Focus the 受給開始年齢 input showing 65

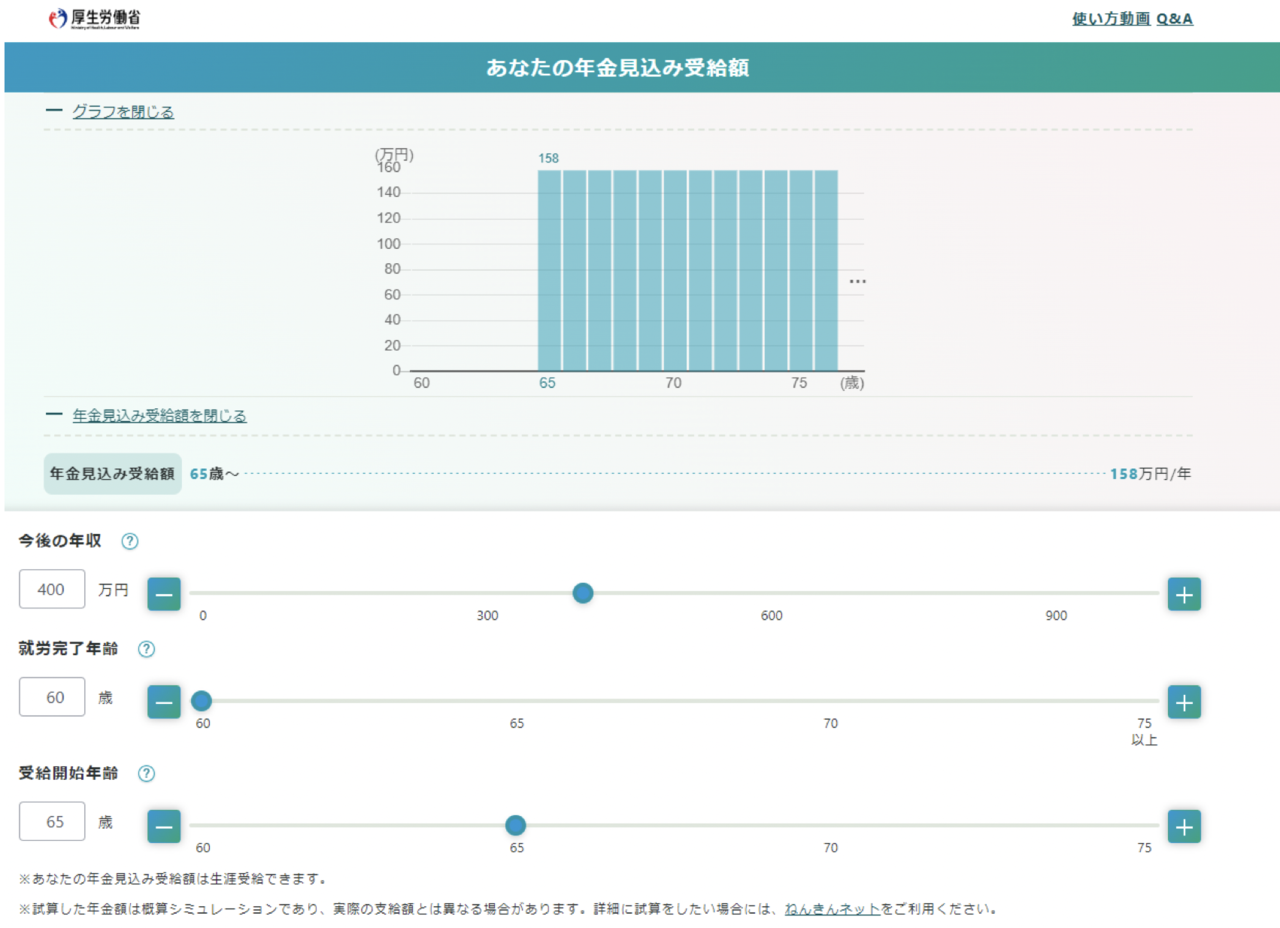(52, 821)
